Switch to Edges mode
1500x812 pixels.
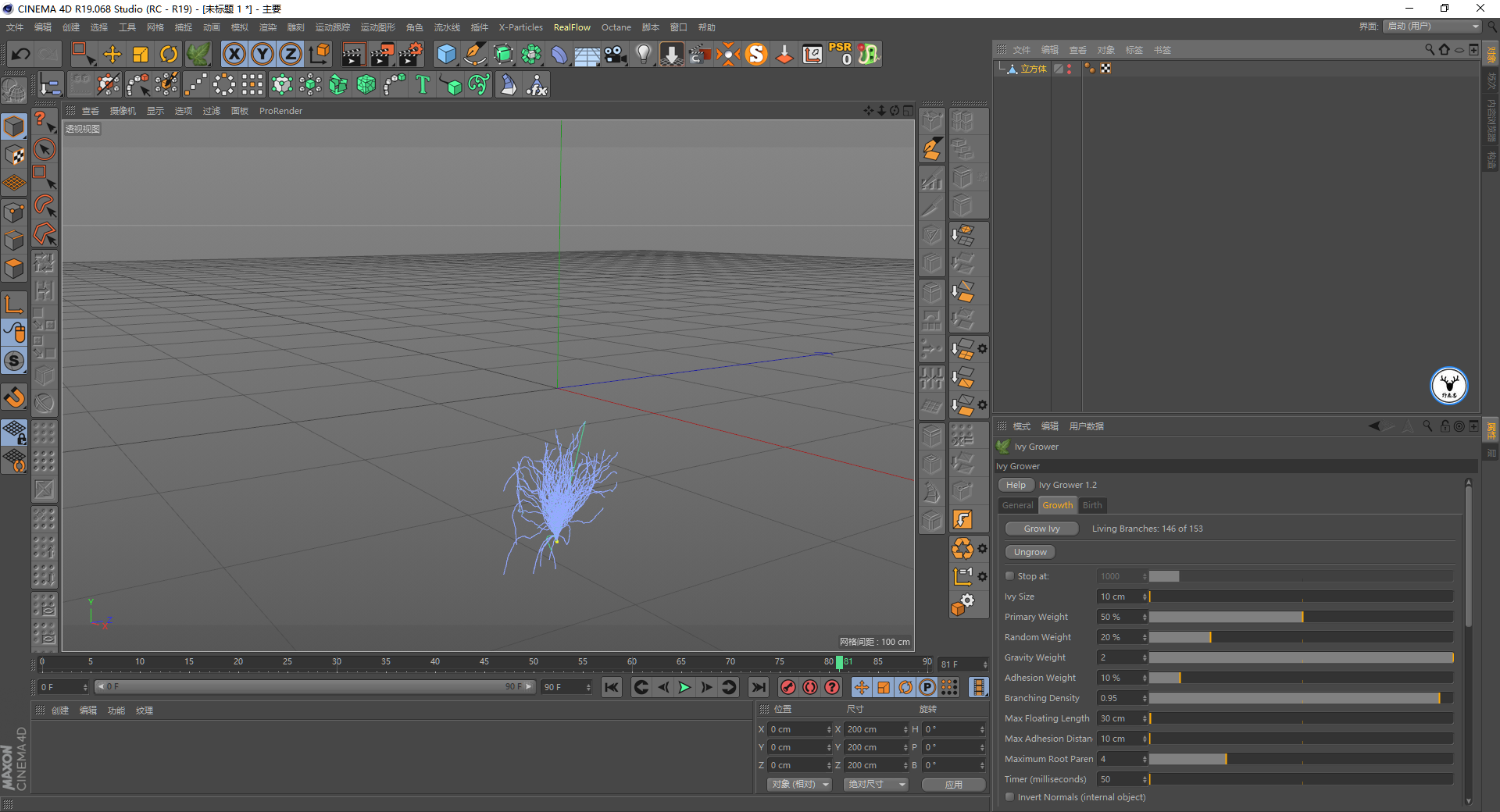[14, 240]
